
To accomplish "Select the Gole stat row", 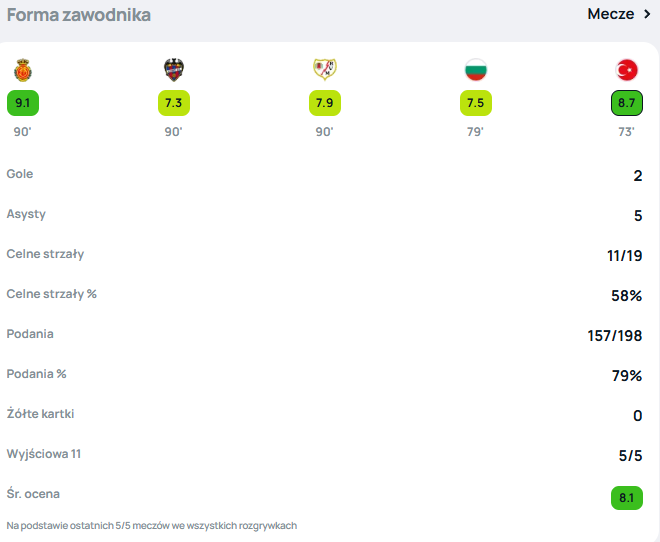I will tap(325, 175).
